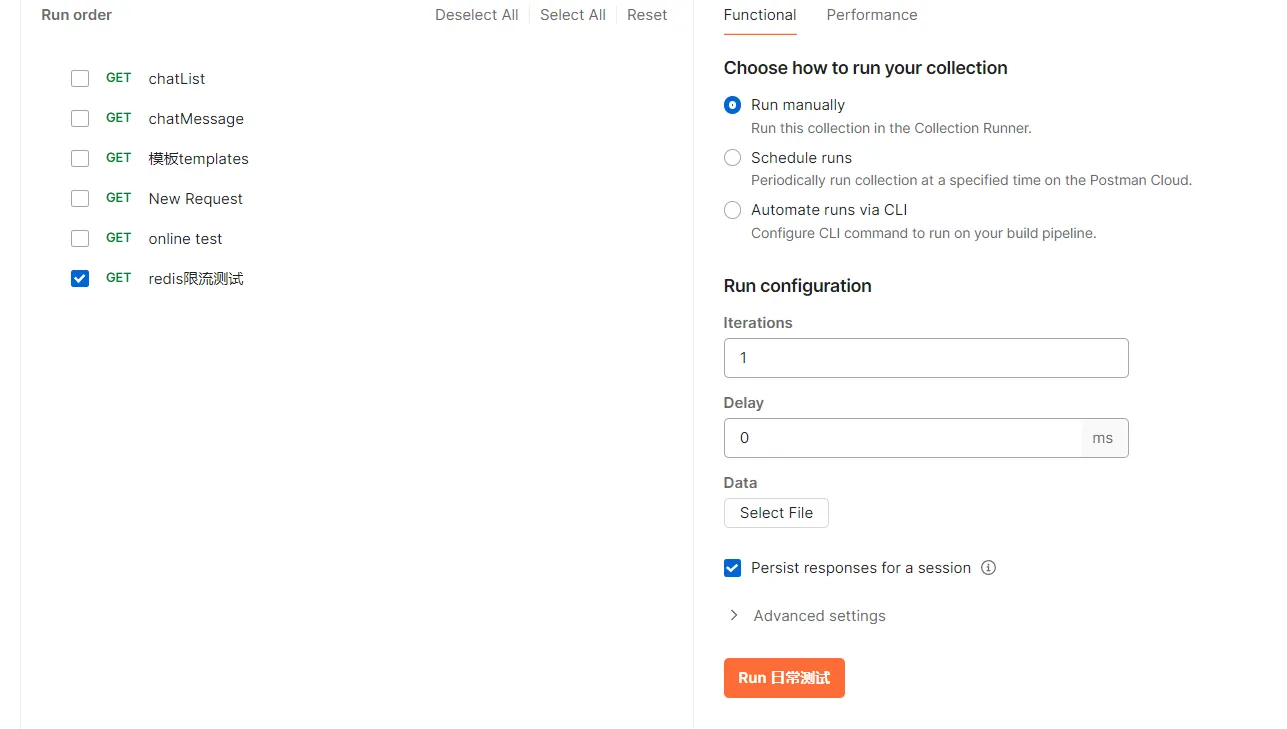This screenshot has width=1287, height=729.
Task: Uncheck the redis限流测试 request checkbox
Action: coord(80,279)
